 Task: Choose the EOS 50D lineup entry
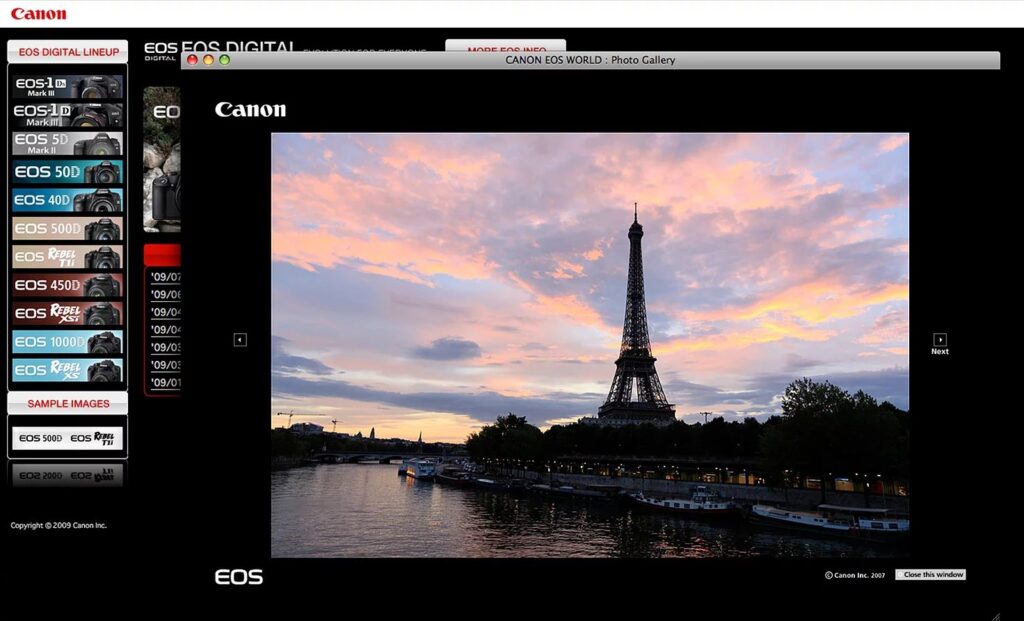point(67,172)
